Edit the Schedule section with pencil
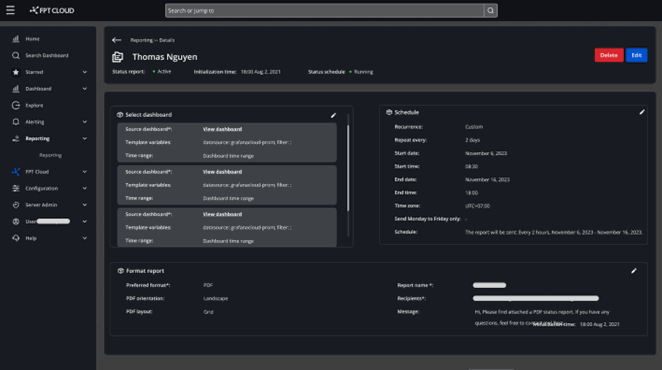This screenshot has height=370, width=662. [642, 112]
